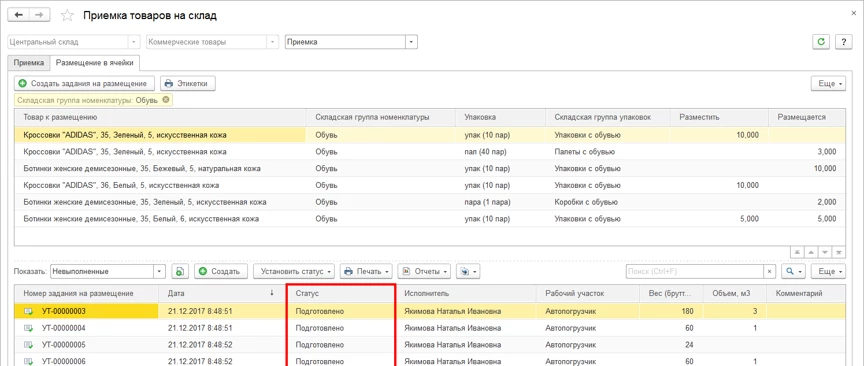Click refresh list icon next to Создать
Viewport: 864px width, 366px height.
click(181, 271)
